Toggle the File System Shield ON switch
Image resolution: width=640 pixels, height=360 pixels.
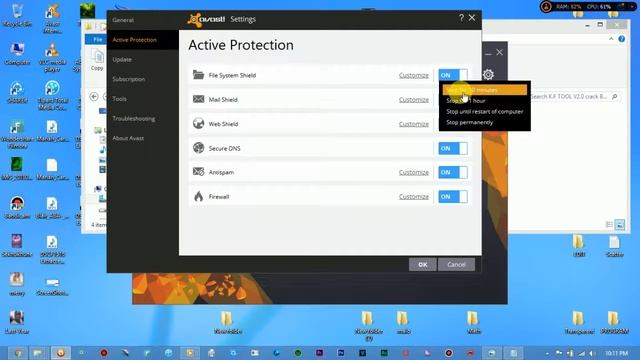pyautogui.click(x=453, y=75)
